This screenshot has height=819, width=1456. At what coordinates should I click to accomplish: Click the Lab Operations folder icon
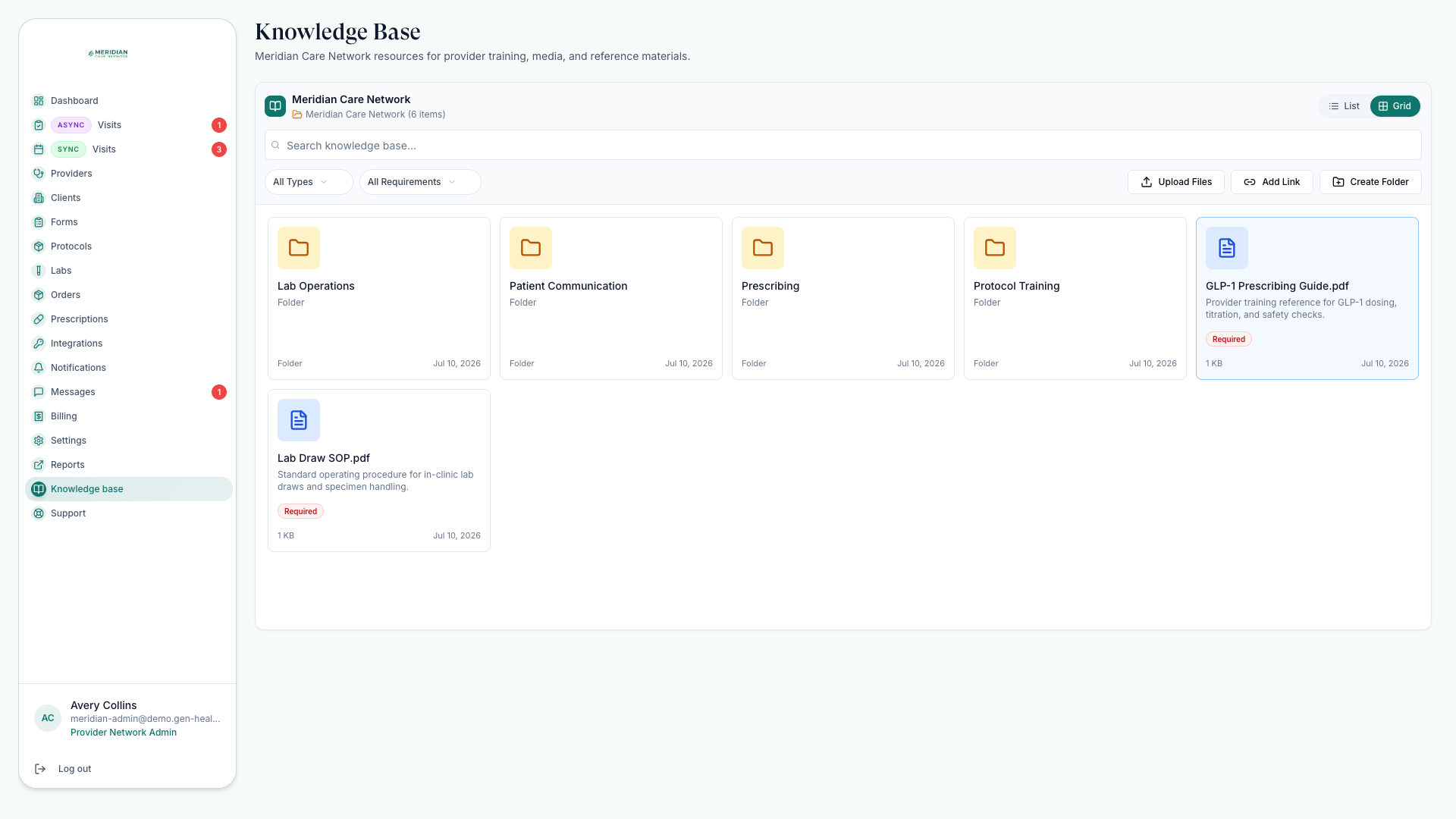click(299, 248)
